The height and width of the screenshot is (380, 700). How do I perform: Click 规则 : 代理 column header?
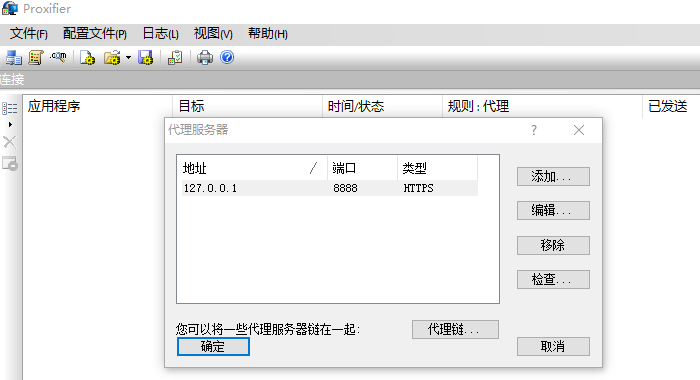542,106
